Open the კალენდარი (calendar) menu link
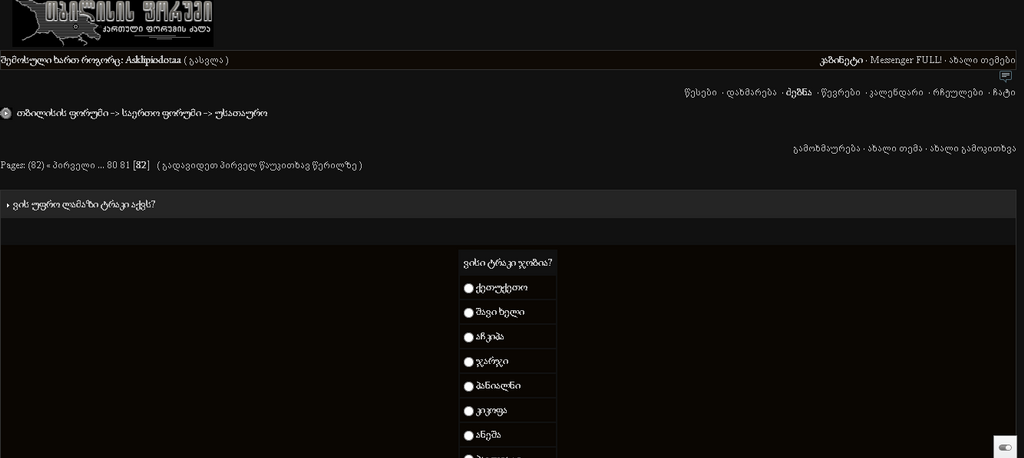This screenshot has height=458, width=1024. (x=897, y=93)
